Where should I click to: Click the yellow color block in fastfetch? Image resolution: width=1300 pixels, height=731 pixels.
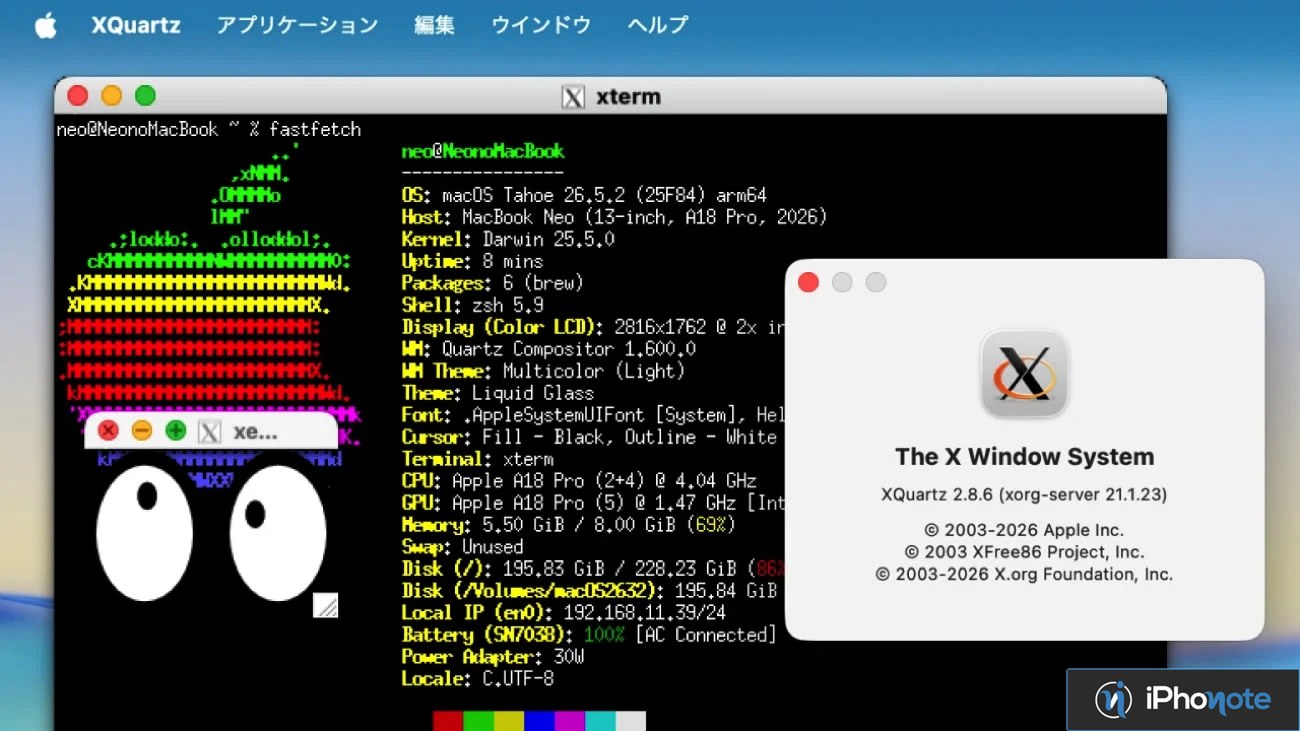pos(509,721)
